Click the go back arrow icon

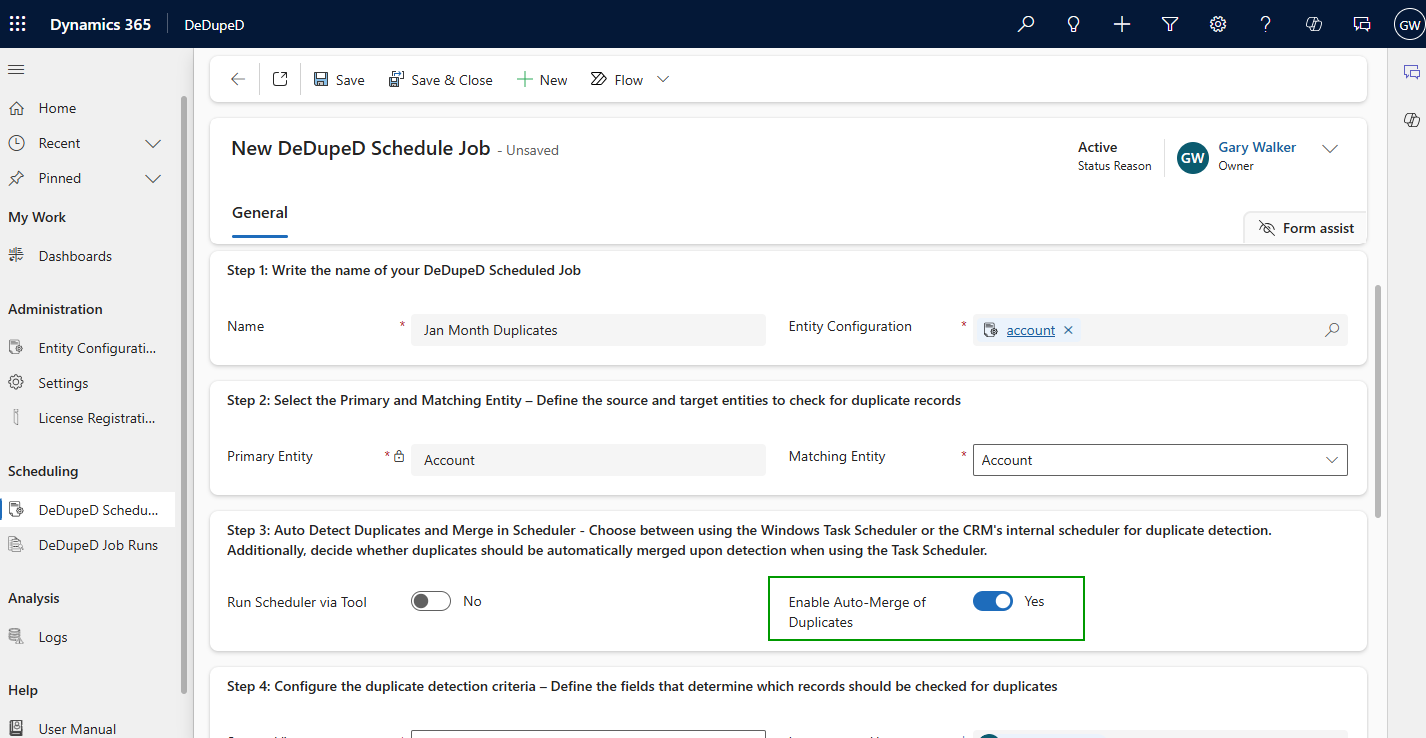pyautogui.click(x=237, y=80)
